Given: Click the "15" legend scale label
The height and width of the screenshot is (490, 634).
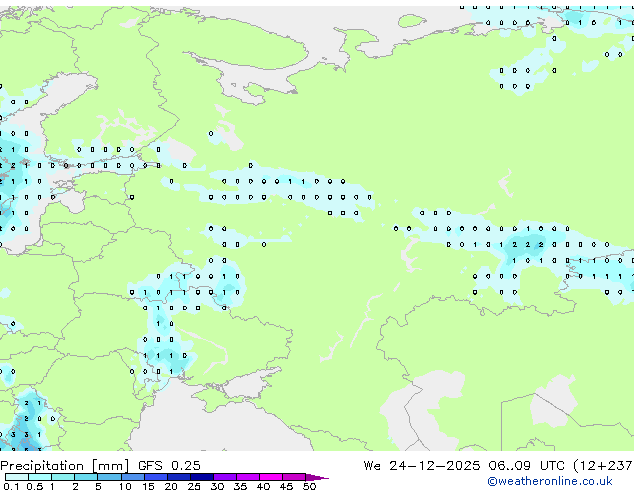Looking at the screenshot, I should [x=148, y=486].
